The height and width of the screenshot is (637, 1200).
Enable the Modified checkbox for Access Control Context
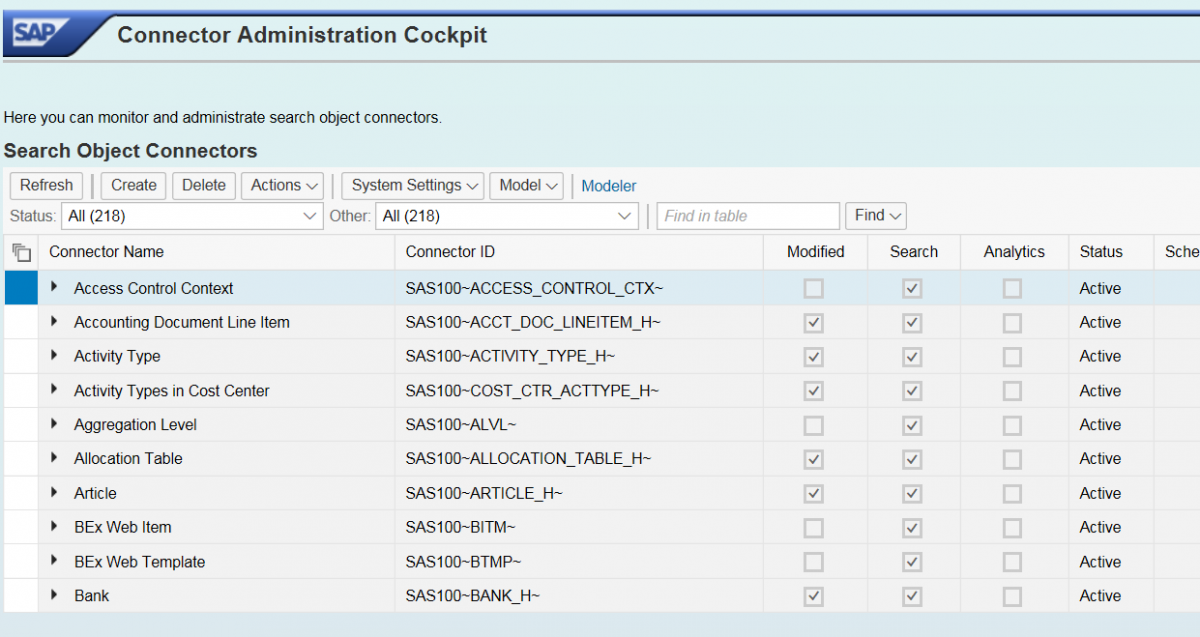tap(813, 288)
